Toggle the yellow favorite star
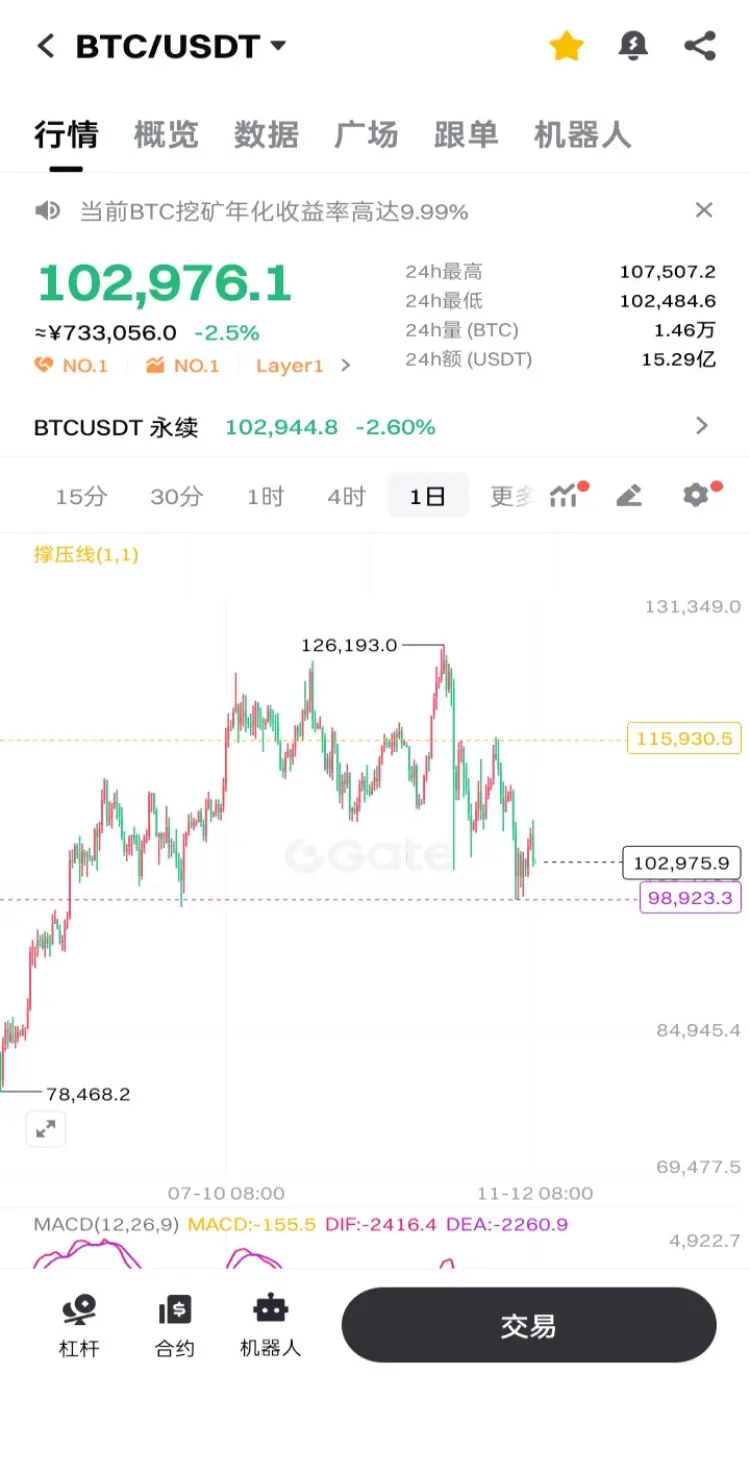This screenshot has height=1465, width=750. 566,46
